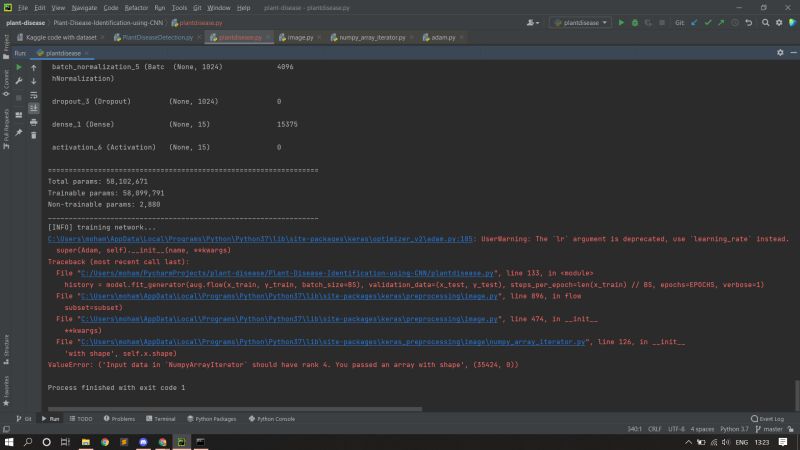Click the Up stack trace arrow
The width and height of the screenshot is (800, 450).
click(34, 67)
